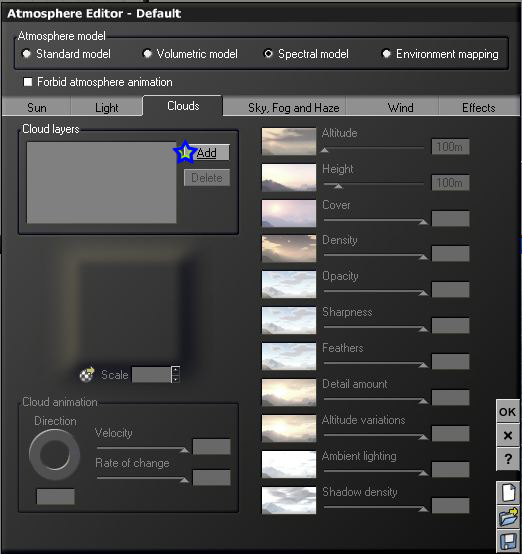Click the Delete cloud layer button
The width and height of the screenshot is (522, 554).
(x=207, y=177)
